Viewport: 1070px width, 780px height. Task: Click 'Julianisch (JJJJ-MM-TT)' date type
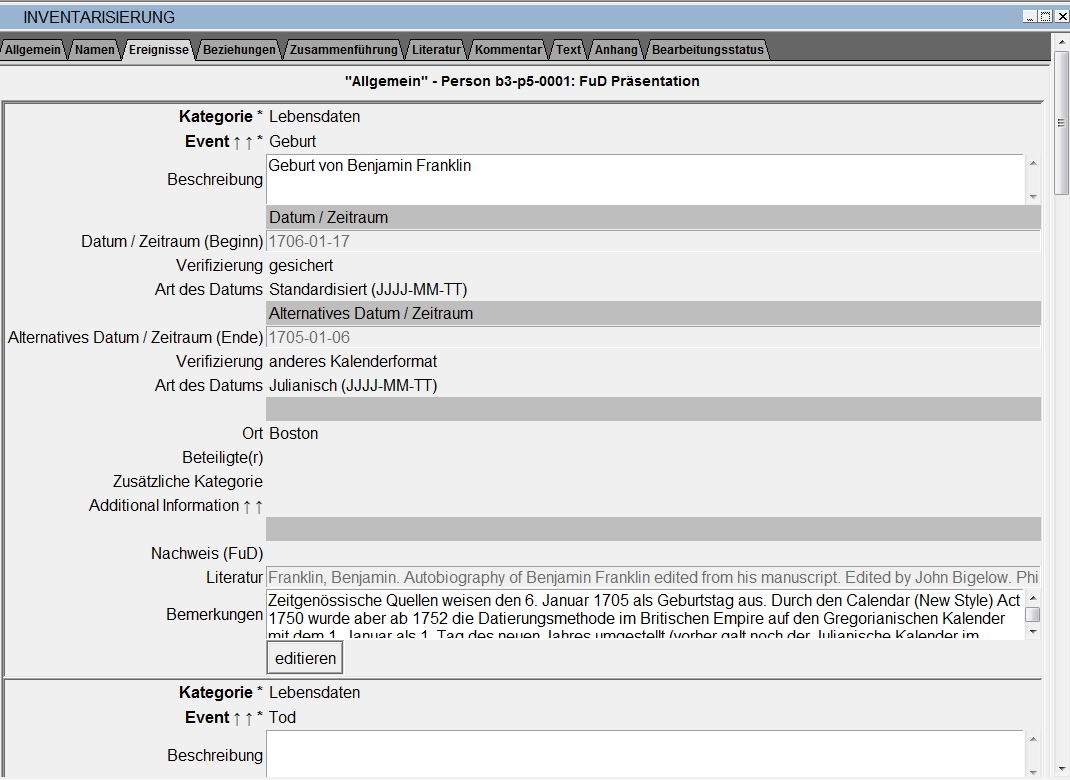[353, 386]
